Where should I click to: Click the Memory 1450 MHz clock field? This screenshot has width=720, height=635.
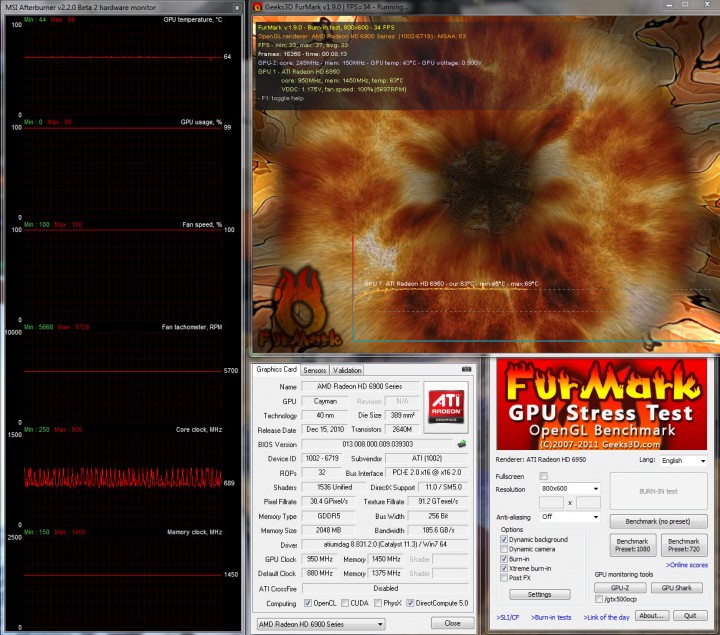pos(386,559)
